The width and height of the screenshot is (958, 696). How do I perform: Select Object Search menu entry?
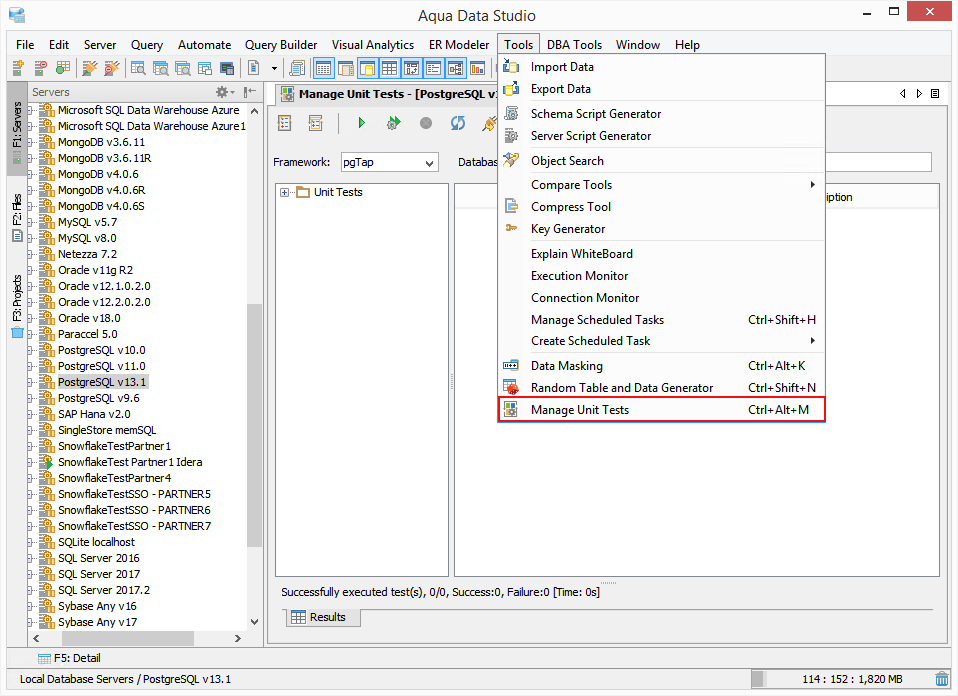[x=662, y=161]
